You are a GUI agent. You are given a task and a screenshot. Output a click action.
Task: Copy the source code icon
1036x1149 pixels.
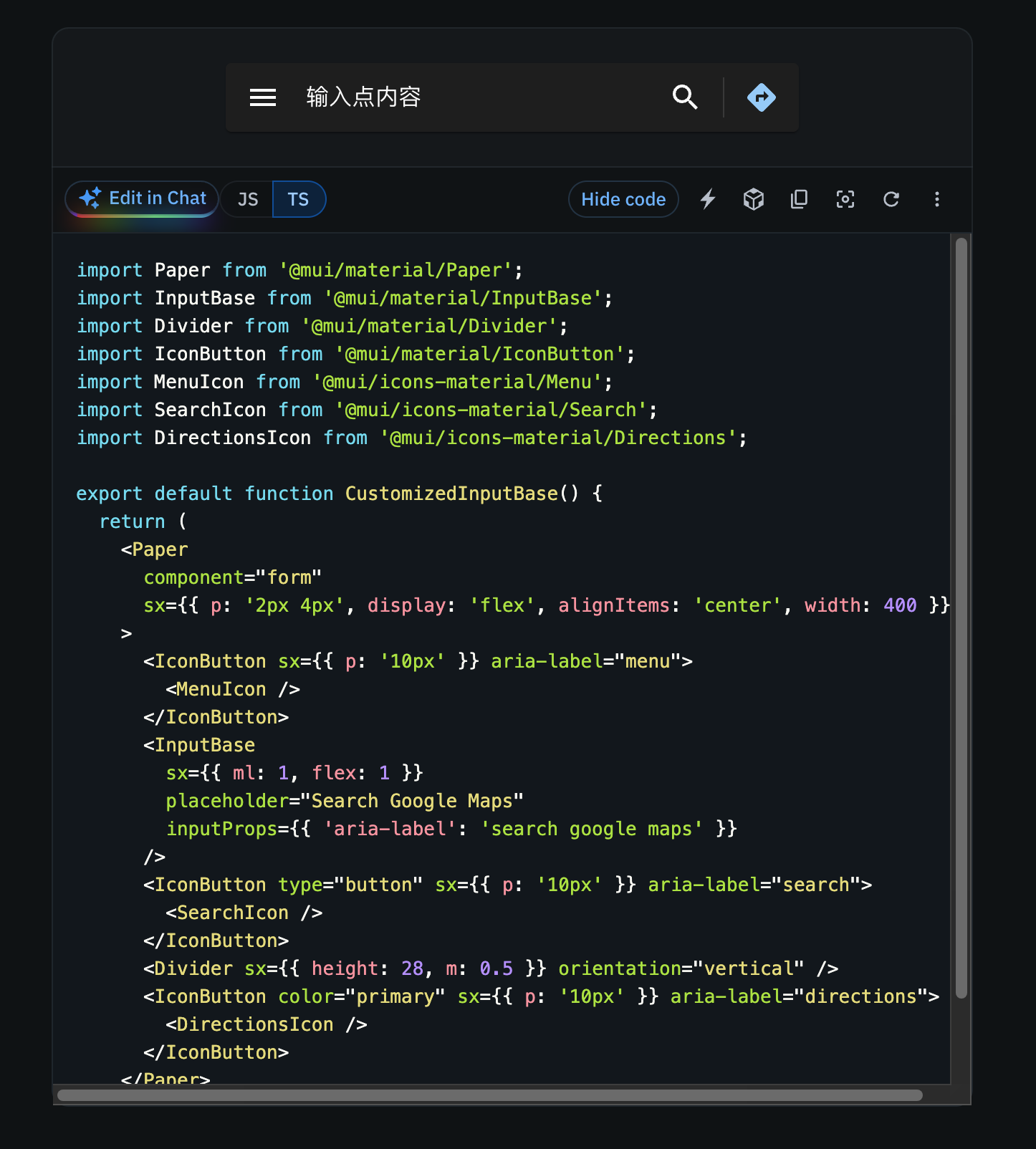[x=799, y=199]
